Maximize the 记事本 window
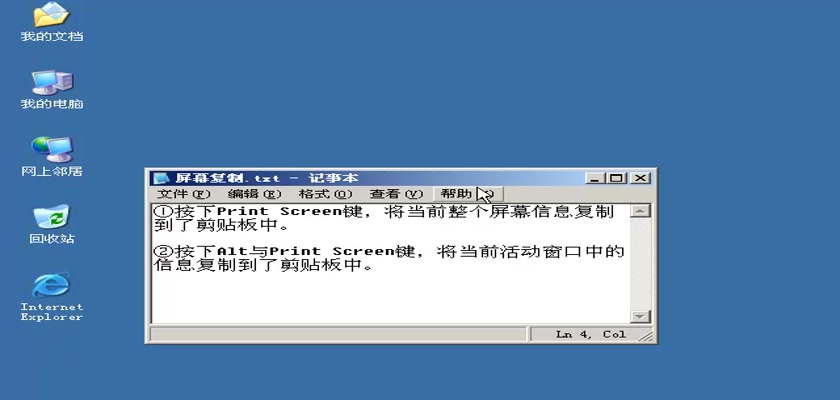Image resolution: width=840 pixels, height=400 pixels. point(617,178)
